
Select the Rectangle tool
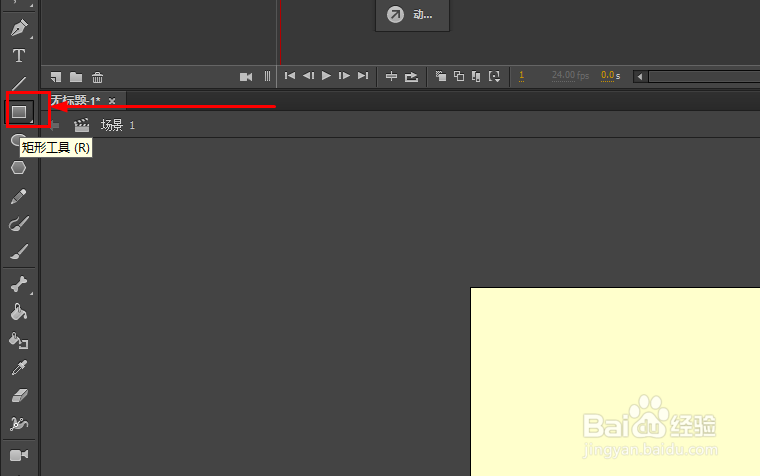click(x=19, y=112)
